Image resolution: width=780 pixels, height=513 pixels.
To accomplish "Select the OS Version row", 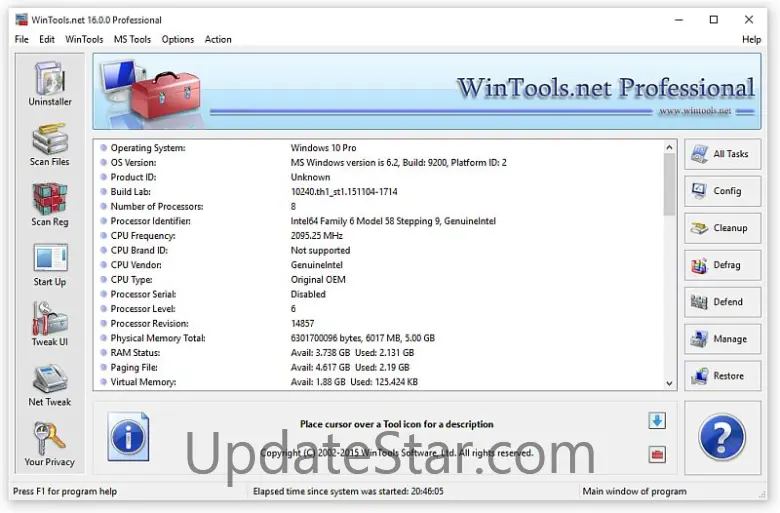I will tap(381, 162).
